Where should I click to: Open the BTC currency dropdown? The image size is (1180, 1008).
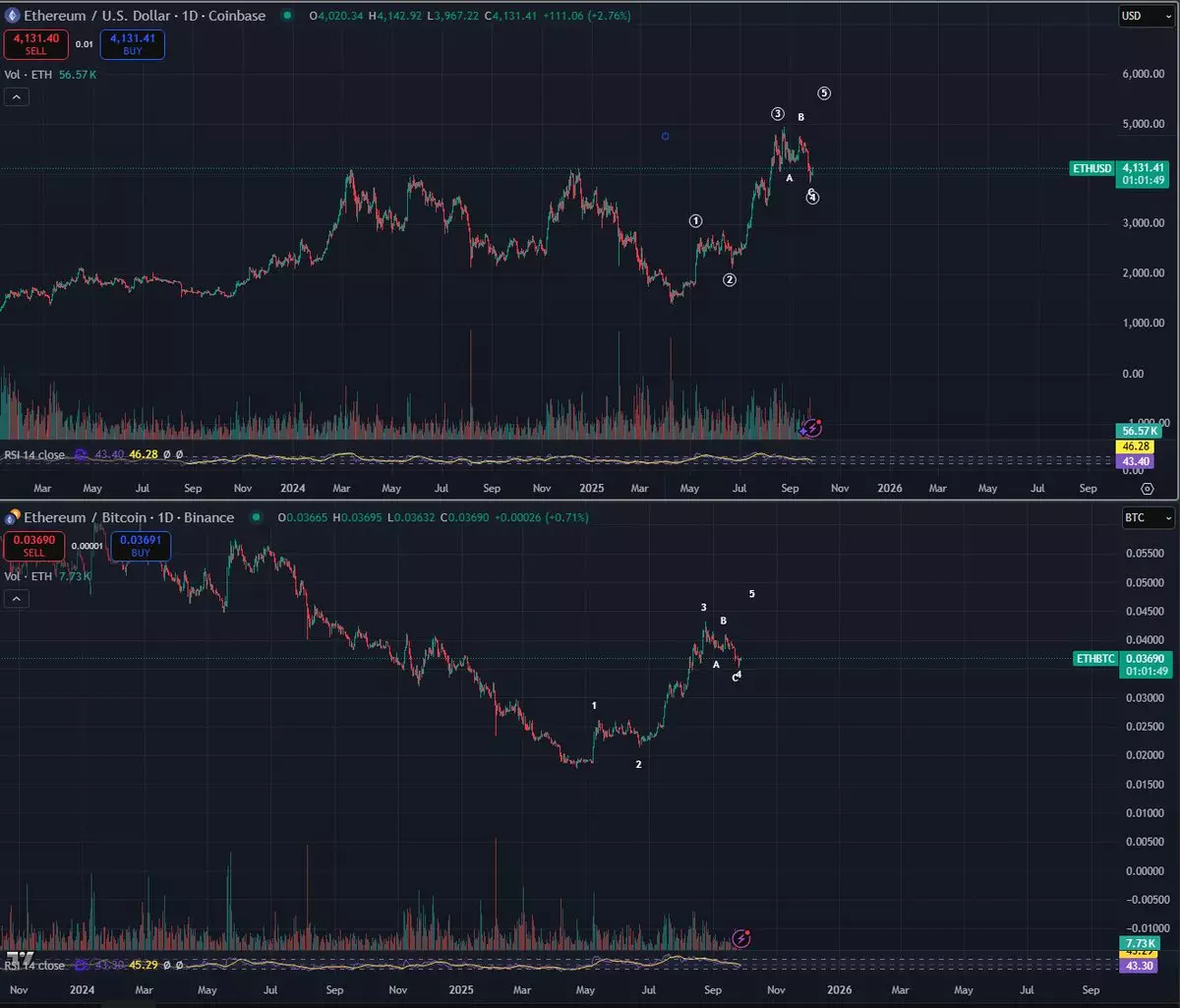coord(1147,517)
